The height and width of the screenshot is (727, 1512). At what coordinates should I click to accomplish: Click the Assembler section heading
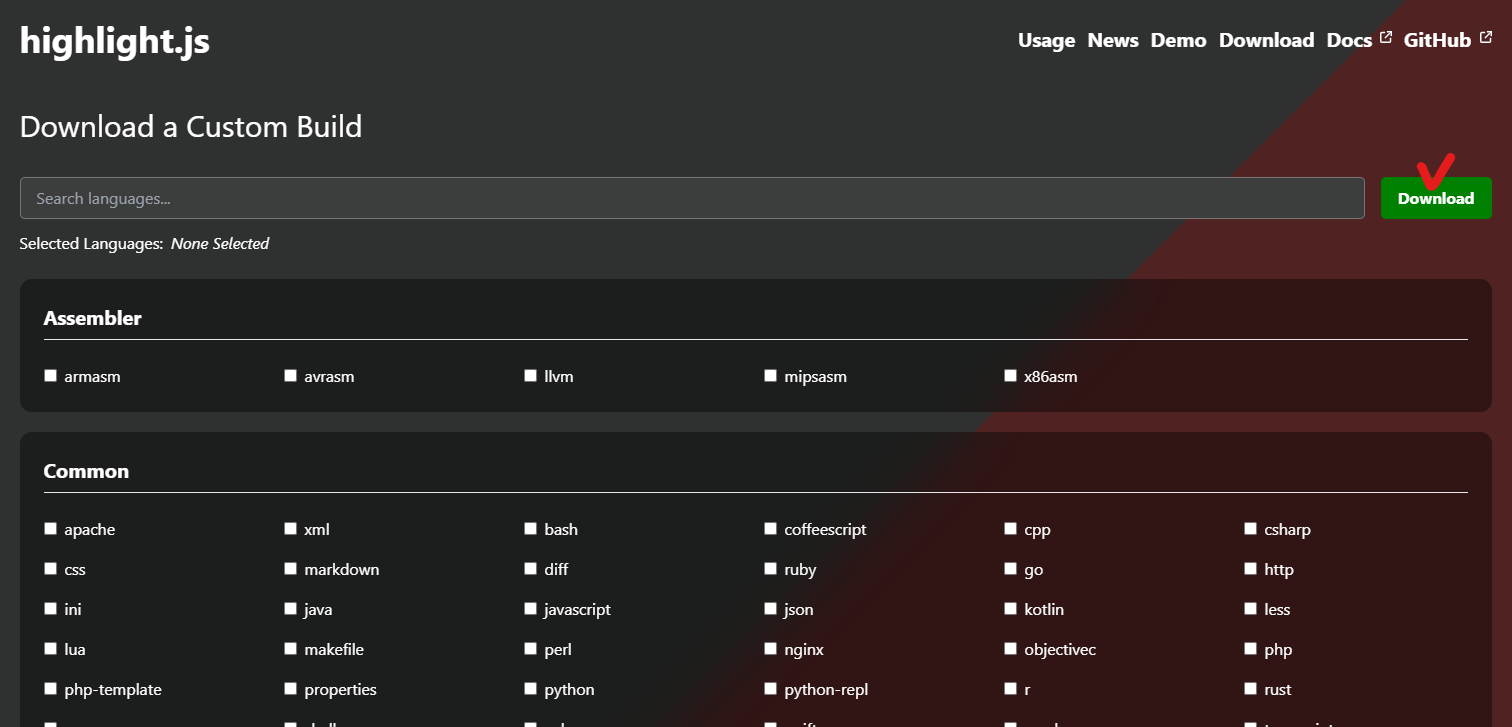[93, 318]
